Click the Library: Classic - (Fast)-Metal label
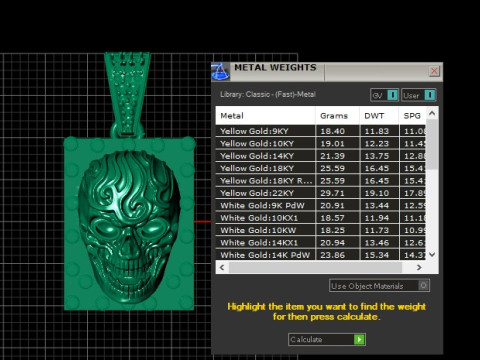 [x=268, y=94]
